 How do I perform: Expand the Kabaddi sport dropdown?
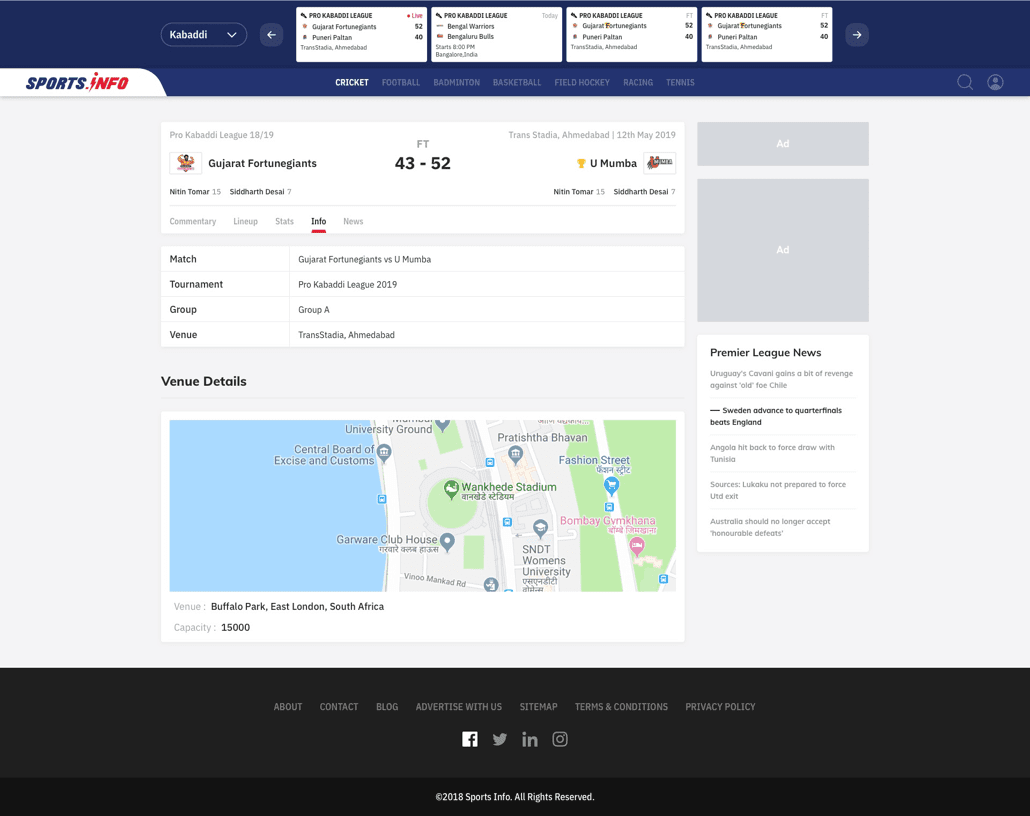(204, 35)
